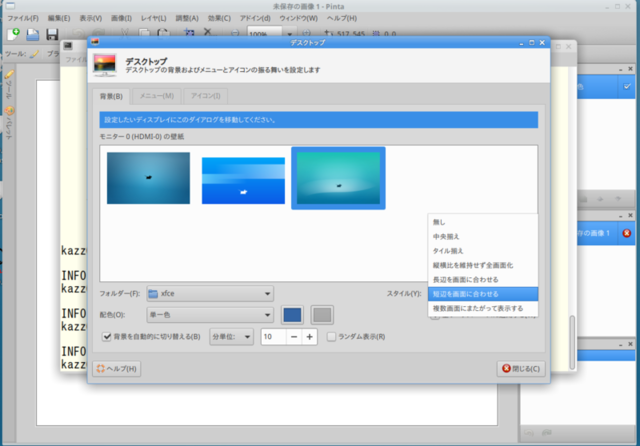This screenshot has height=446, width=640.
Task: Click the 閉じる(C) button
Action: point(521,369)
